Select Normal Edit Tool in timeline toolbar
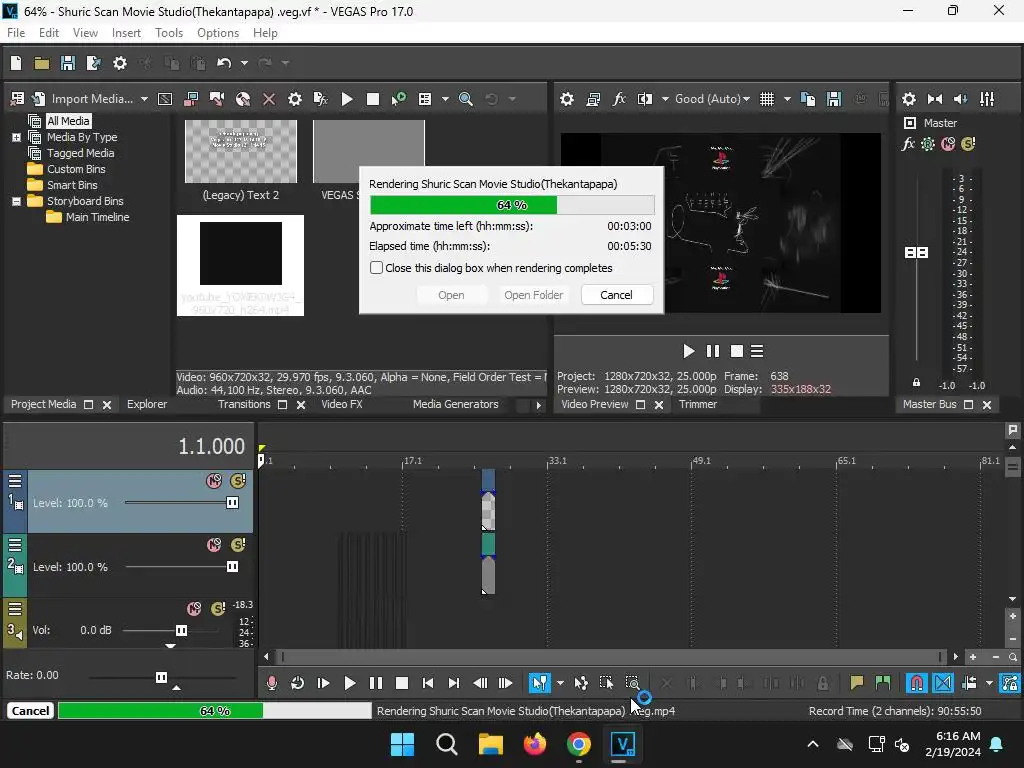1024x768 pixels. click(539, 683)
